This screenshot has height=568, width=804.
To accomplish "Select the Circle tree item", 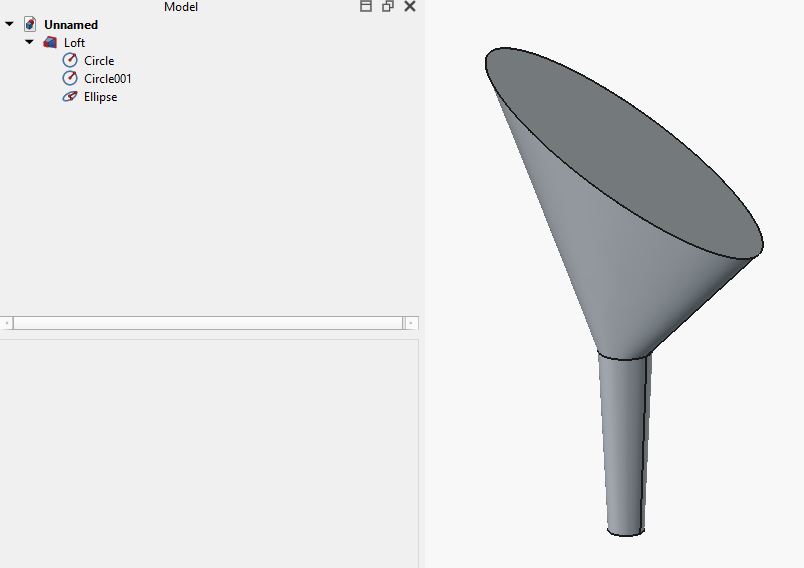I will click(99, 60).
